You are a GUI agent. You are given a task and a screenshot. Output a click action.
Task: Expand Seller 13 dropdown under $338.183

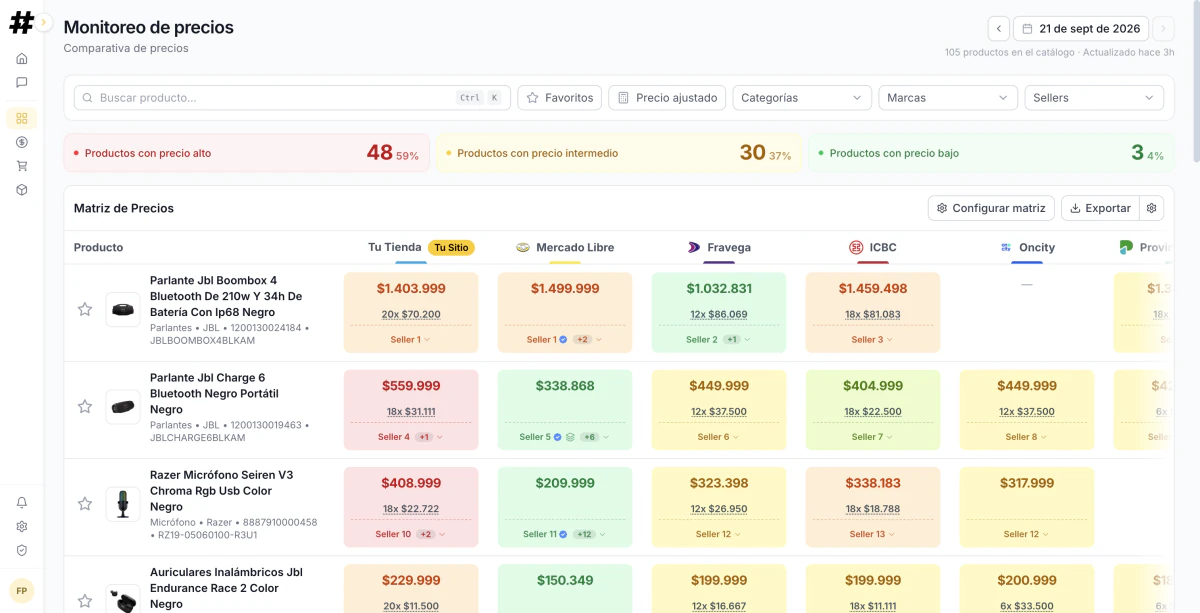(x=873, y=534)
